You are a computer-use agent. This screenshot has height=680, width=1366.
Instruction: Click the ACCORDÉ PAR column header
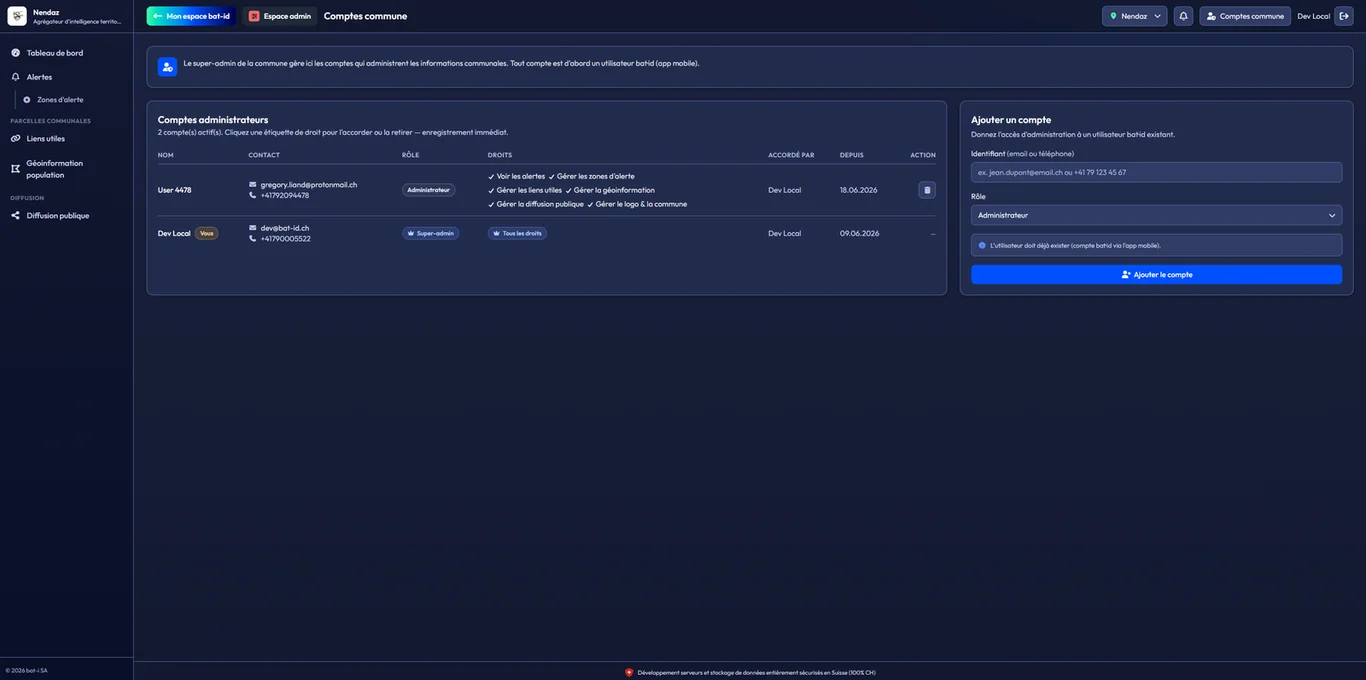click(x=791, y=155)
